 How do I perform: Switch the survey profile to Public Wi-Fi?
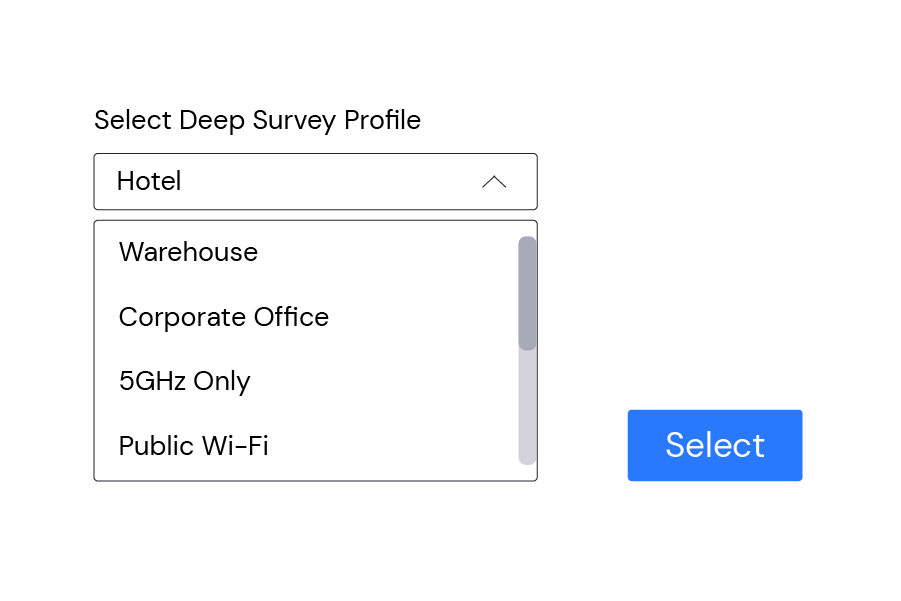tap(193, 445)
